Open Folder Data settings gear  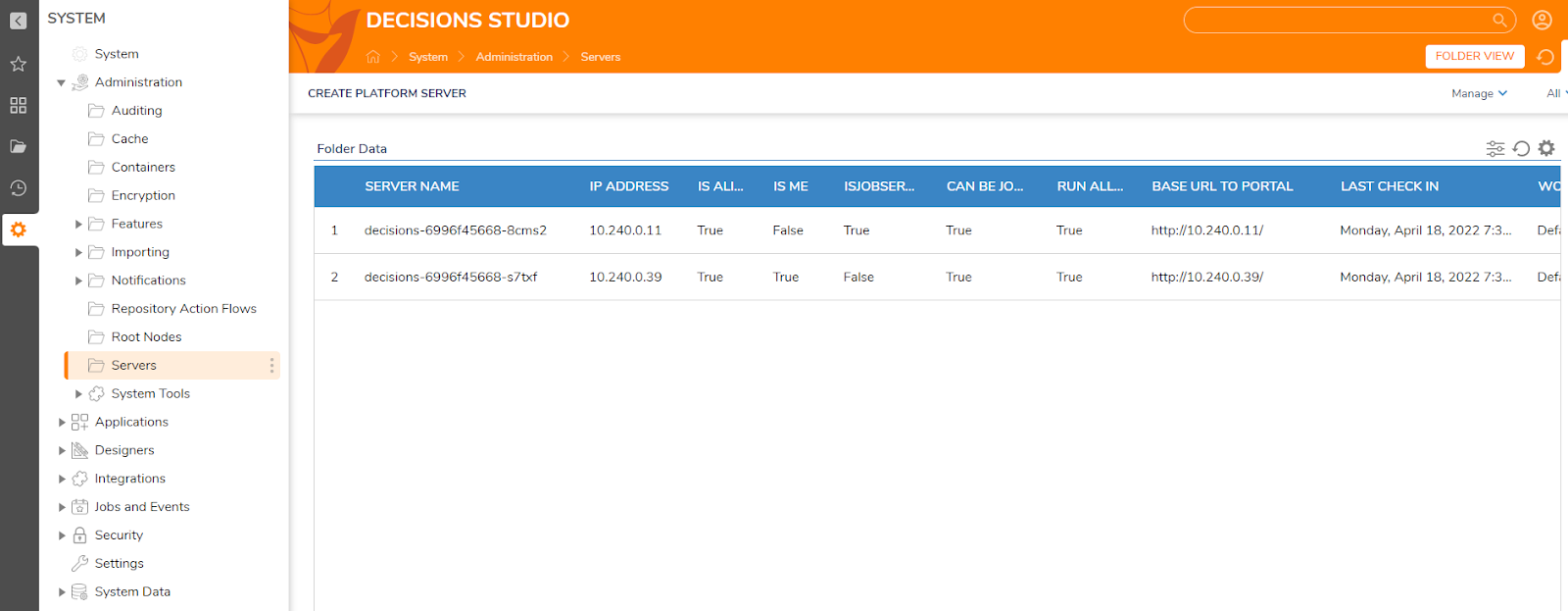[1546, 148]
